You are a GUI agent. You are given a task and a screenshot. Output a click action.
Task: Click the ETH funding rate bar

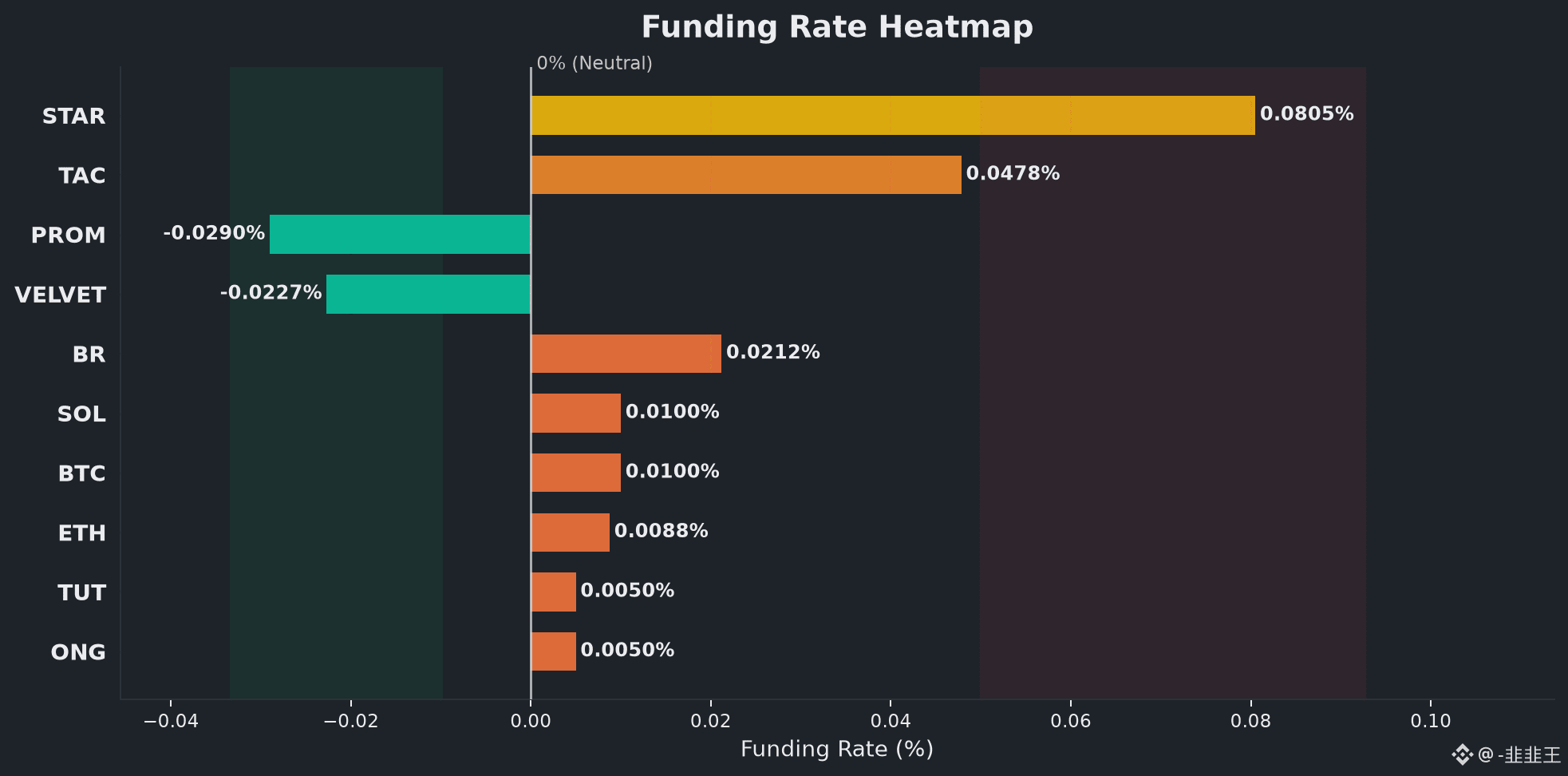point(571,533)
